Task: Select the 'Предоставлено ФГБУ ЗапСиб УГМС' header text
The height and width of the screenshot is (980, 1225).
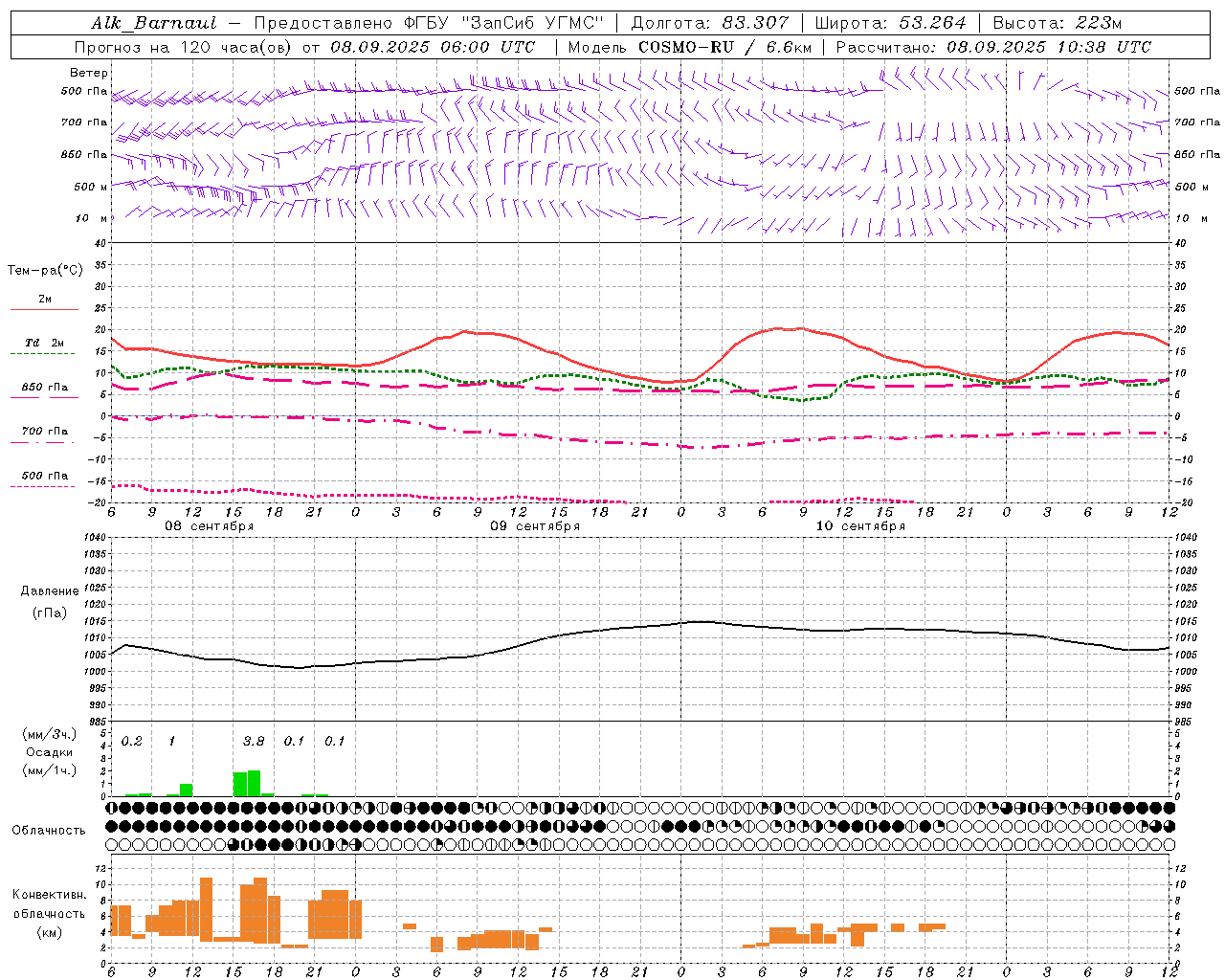Action: coord(429,23)
